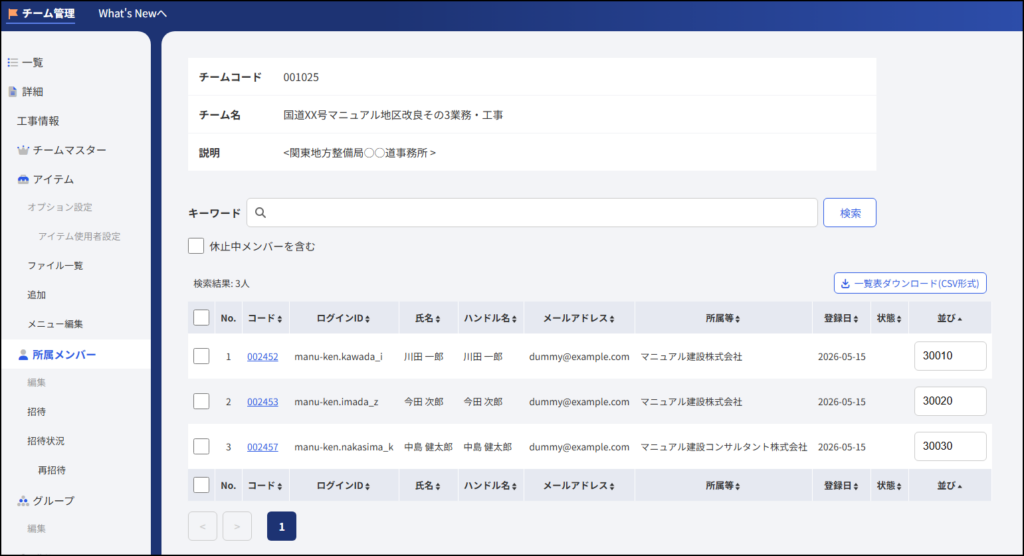Sort by ログインID in header row
This screenshot has height=556, width=1024.
point(344,318)
